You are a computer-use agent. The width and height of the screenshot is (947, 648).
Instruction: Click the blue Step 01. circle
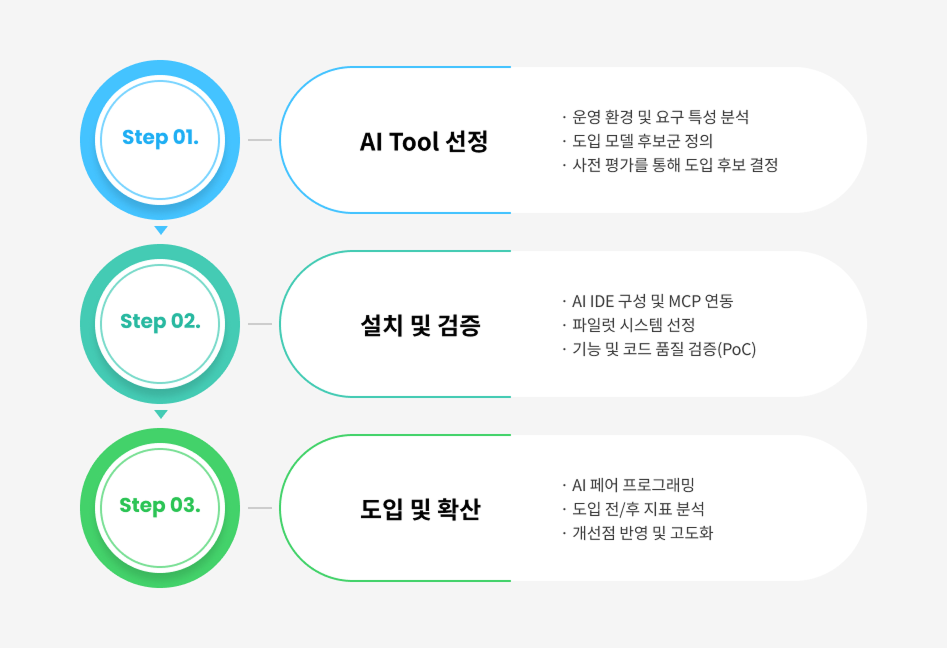pyautogui.click(x=160, y=139)
